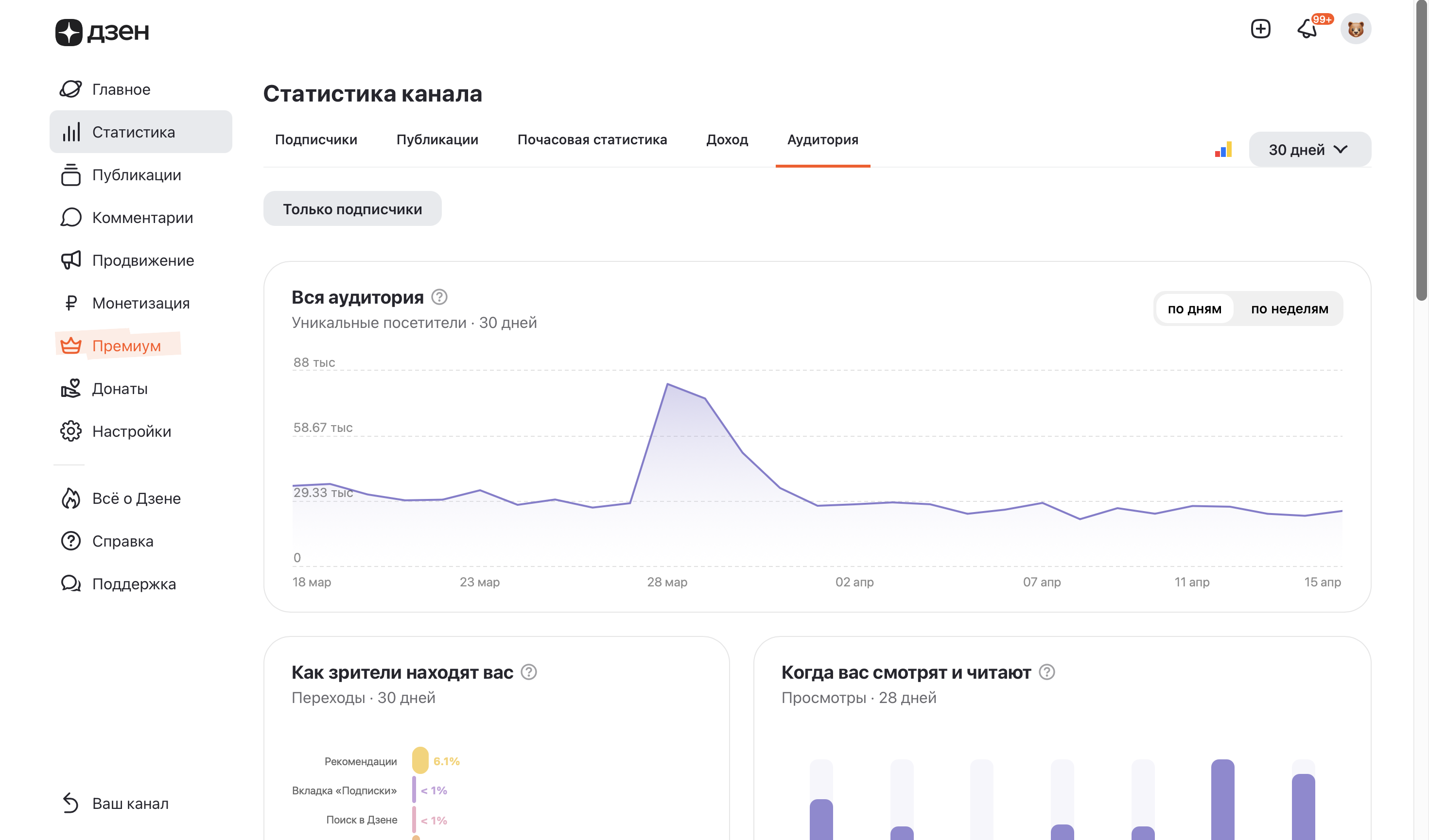Click help icon beside Как зрители находят вас
The width and height of the screenshot is (1429, 840).
click(x=528, y=672)
